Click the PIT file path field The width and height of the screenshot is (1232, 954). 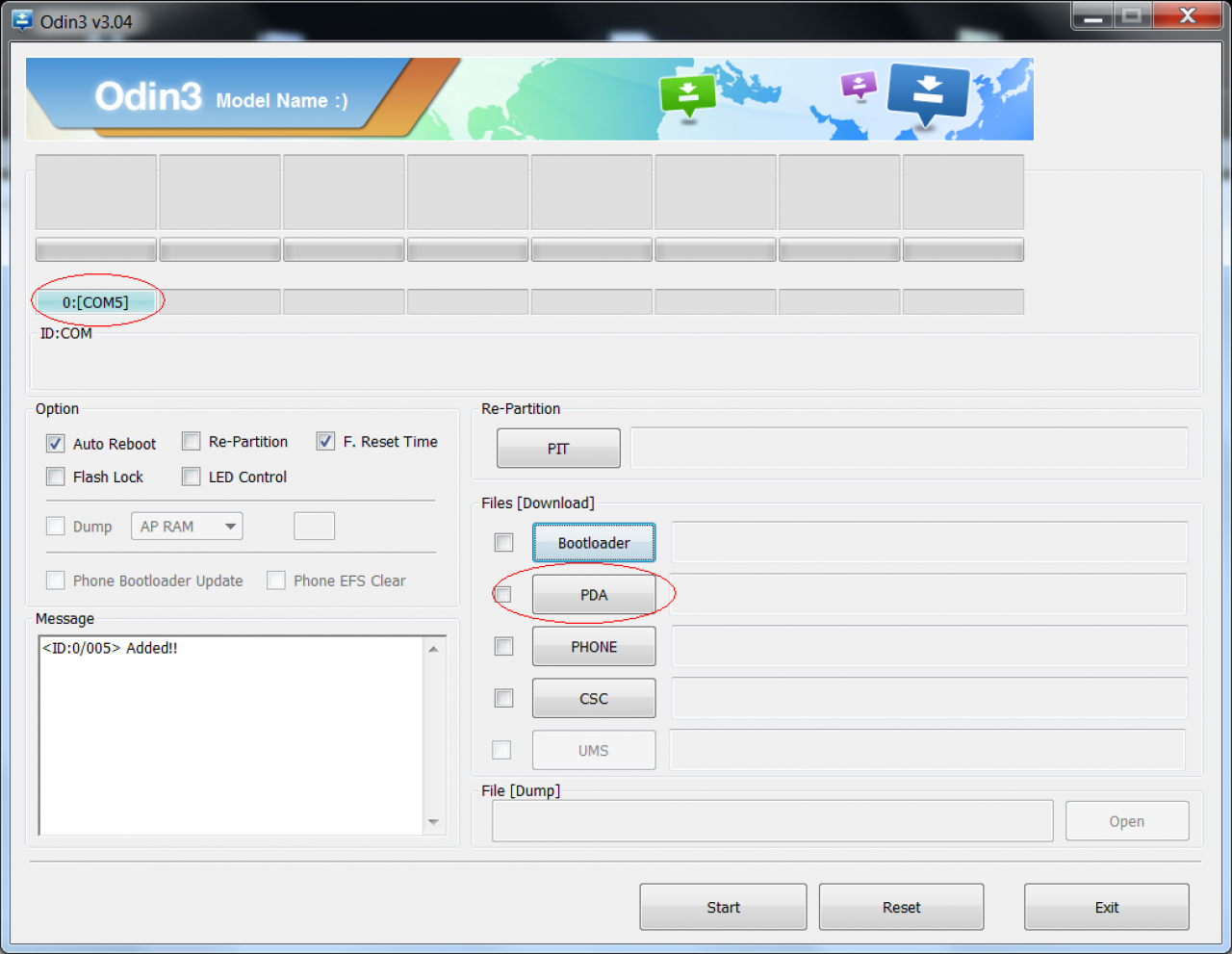pyautogui.click(x=909, y=449)
